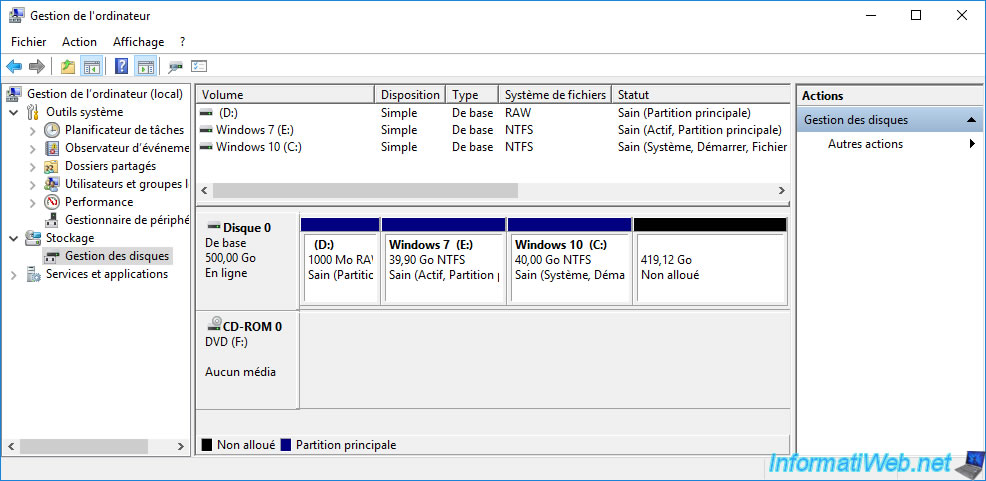Collapse the Outils système tree node
Image resolution: width=986 pixels, height=481 pixels.
click(14, 113)
